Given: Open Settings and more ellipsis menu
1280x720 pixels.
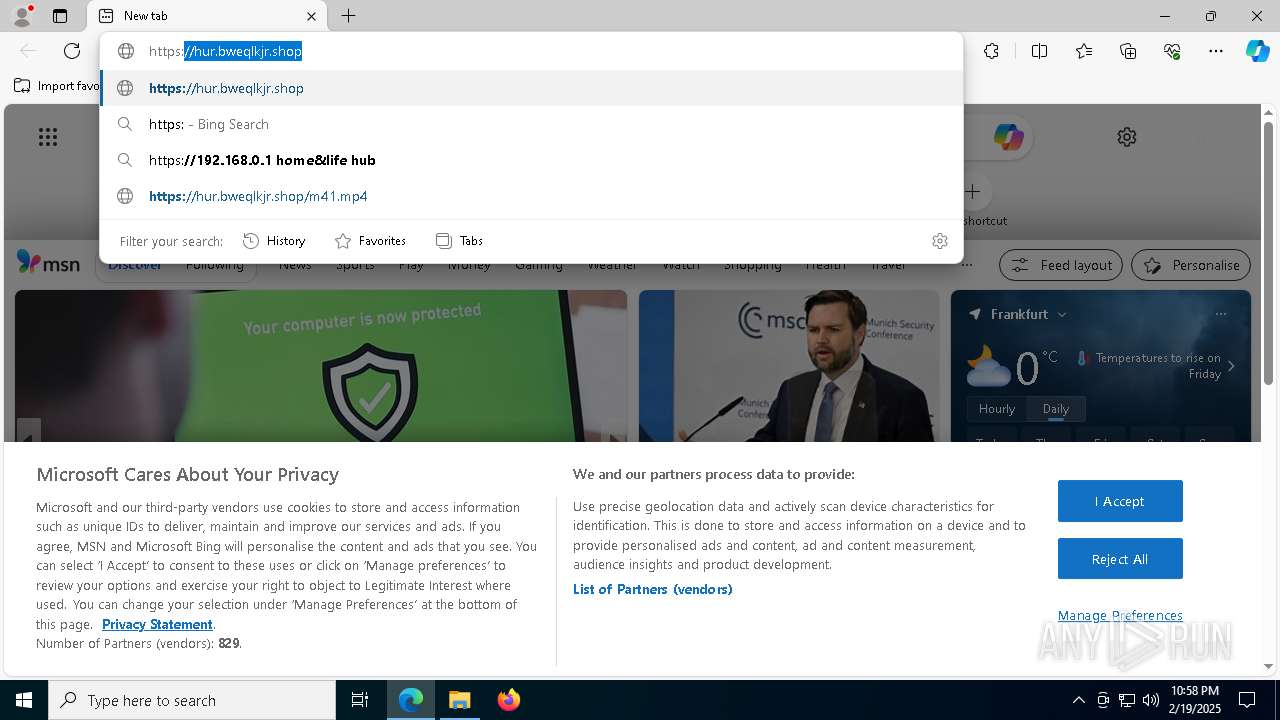Looking at the screenshot, I should (x=1216, y=51).
